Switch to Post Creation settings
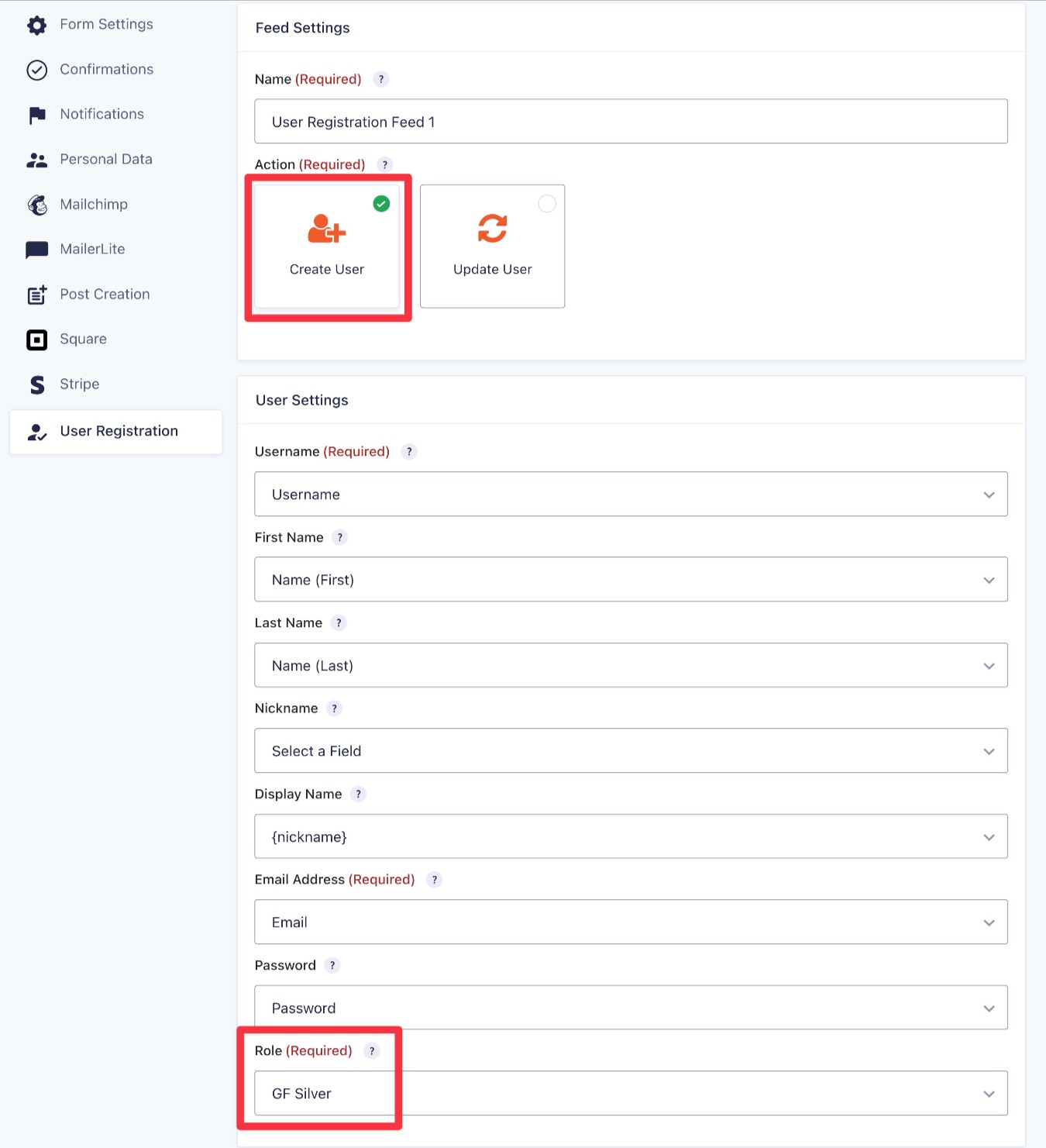 (x=105, y=295)
